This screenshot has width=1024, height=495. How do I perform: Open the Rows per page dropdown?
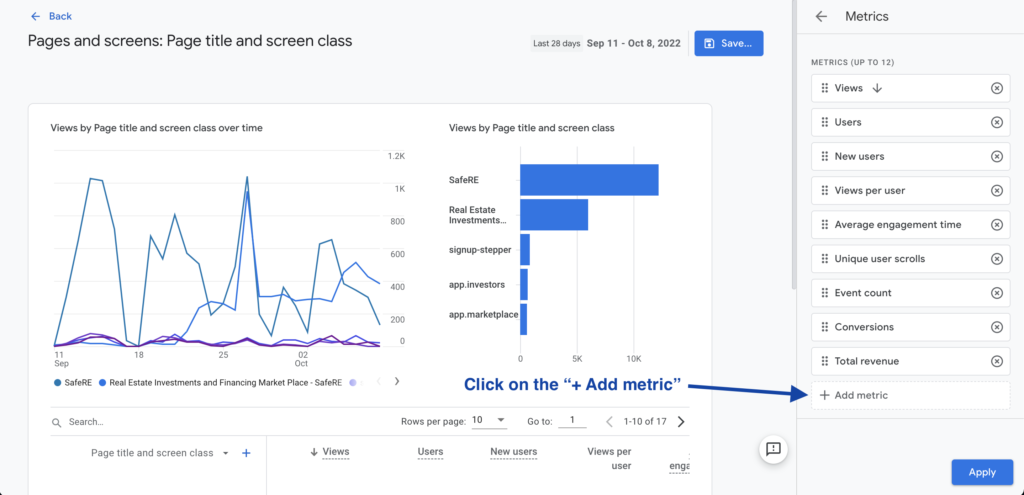pos(488,421)
